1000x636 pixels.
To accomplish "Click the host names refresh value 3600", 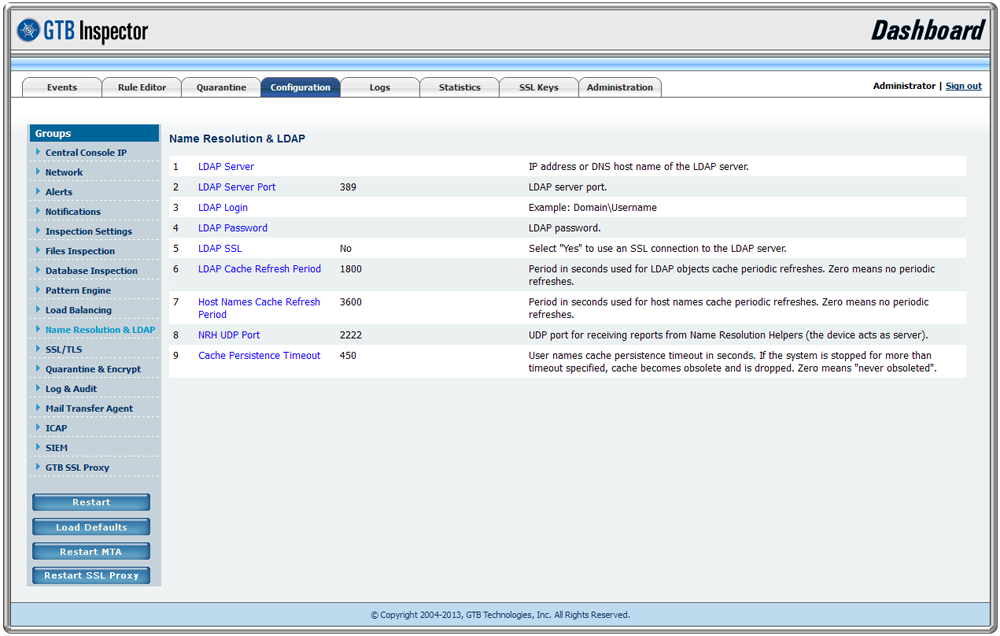I will pyautogui.click(x=351, y=302).
